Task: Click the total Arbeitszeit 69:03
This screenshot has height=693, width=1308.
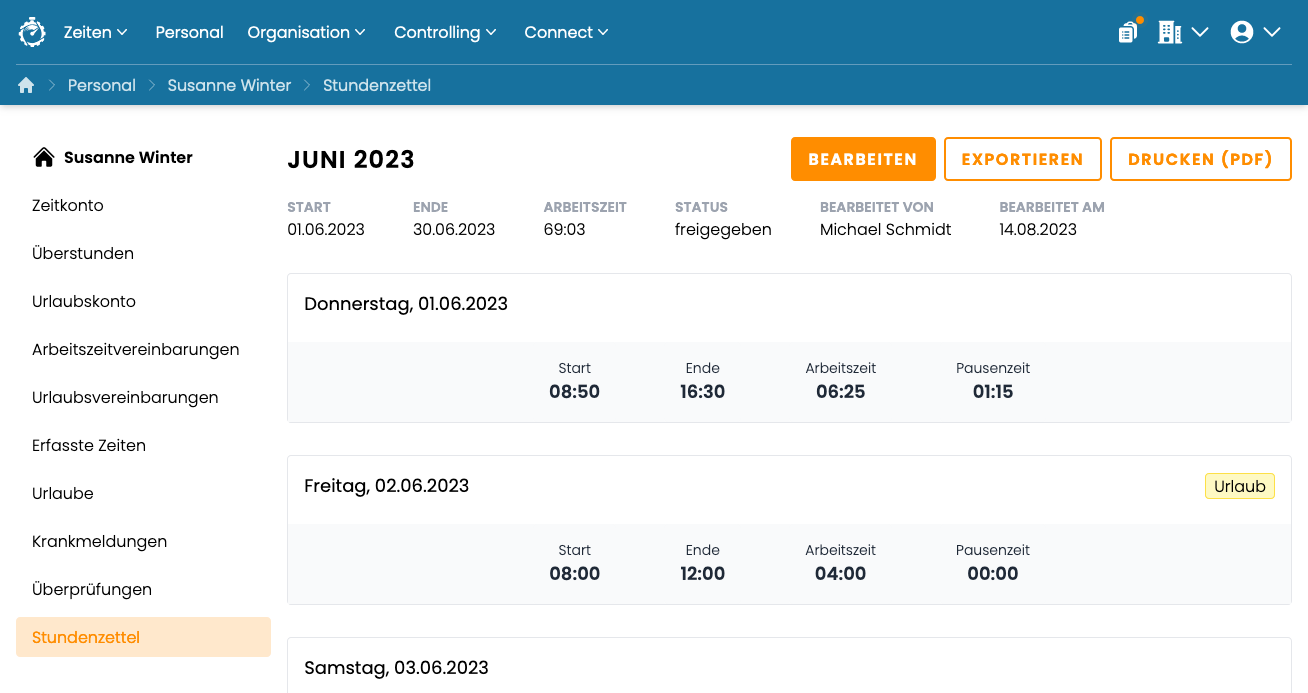Action: (565, 229)
